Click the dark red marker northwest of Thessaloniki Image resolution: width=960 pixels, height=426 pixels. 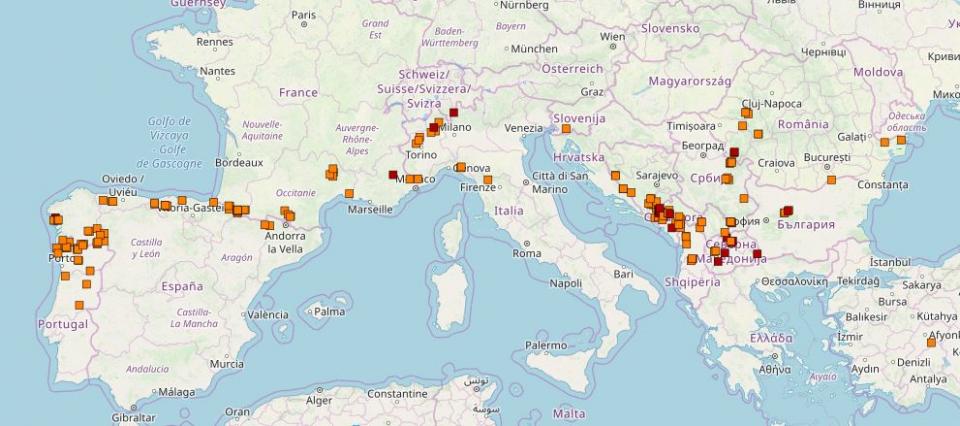pyautogui.click(x=757, y=253)
